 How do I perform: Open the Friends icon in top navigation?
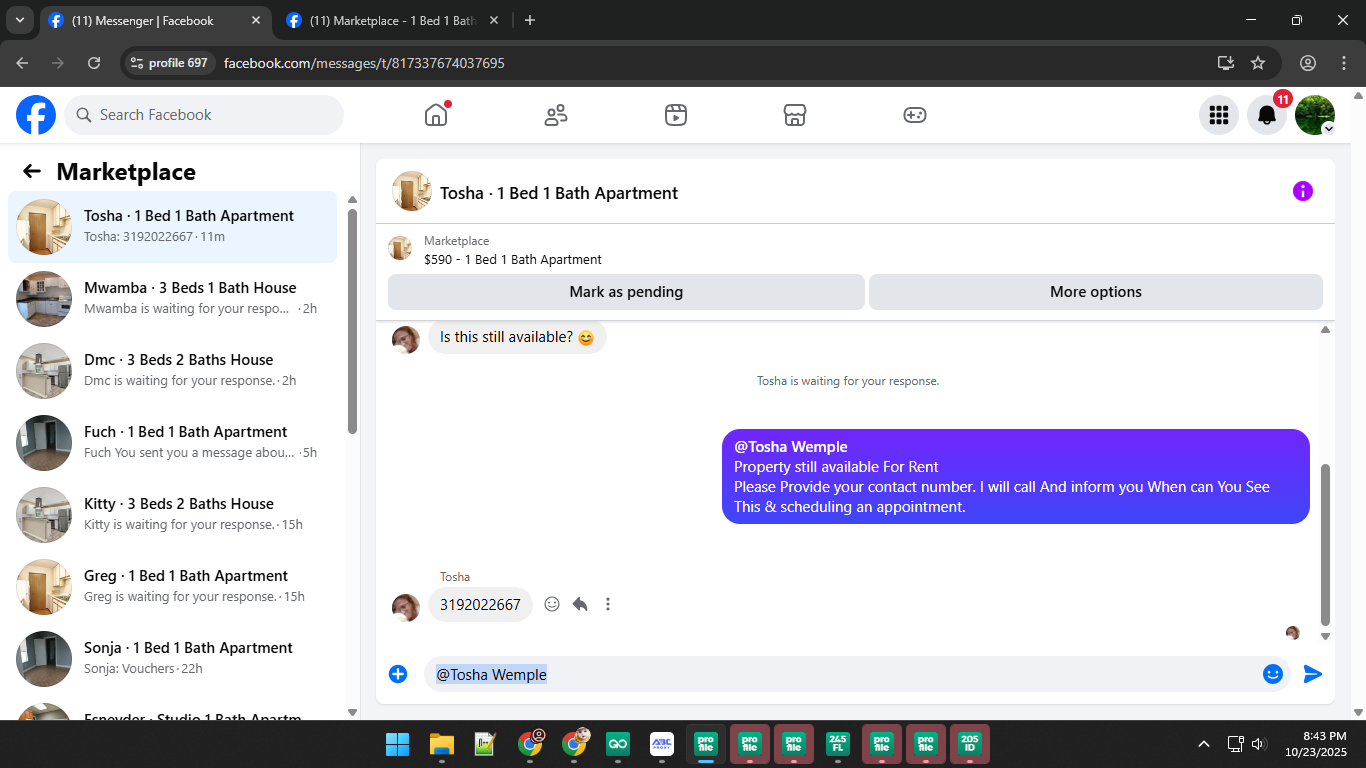tap(556, 115)
